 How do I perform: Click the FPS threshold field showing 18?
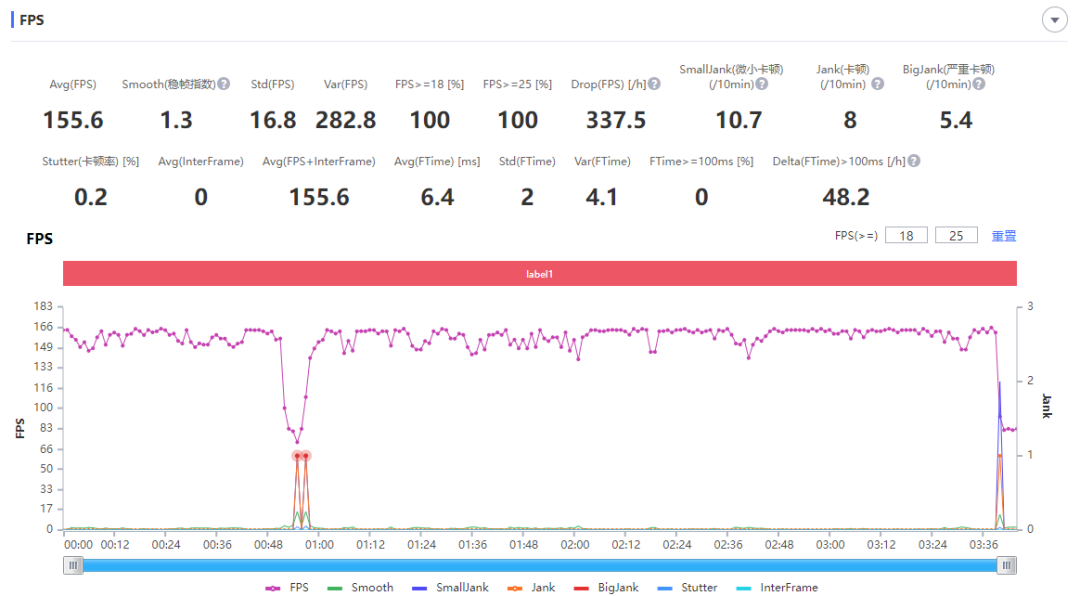(906, 235)
